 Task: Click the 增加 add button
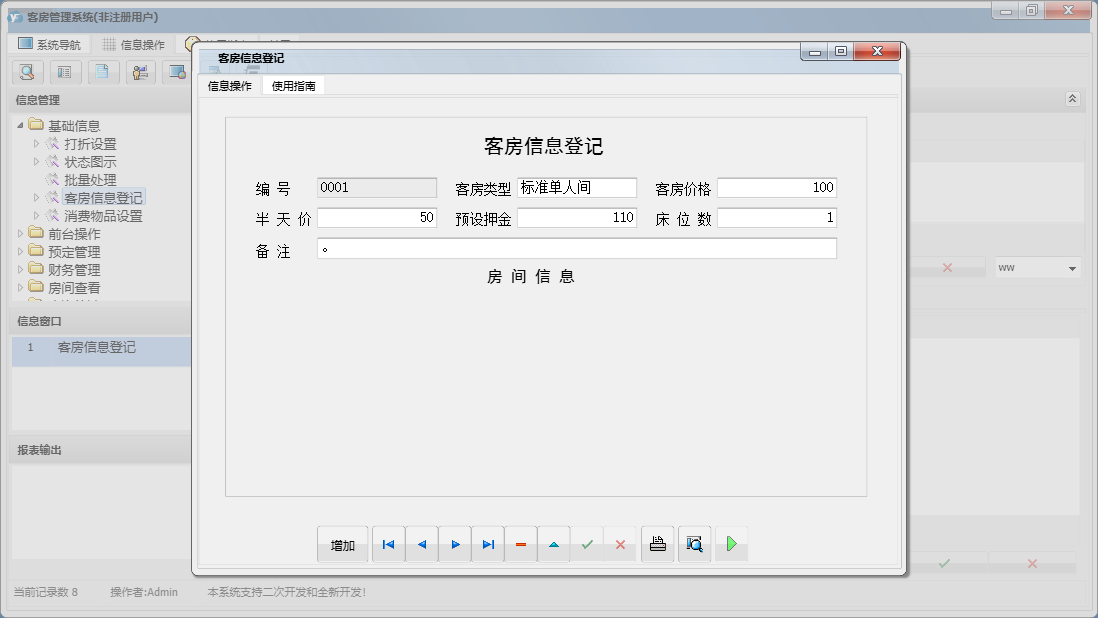tap(342, 545)
